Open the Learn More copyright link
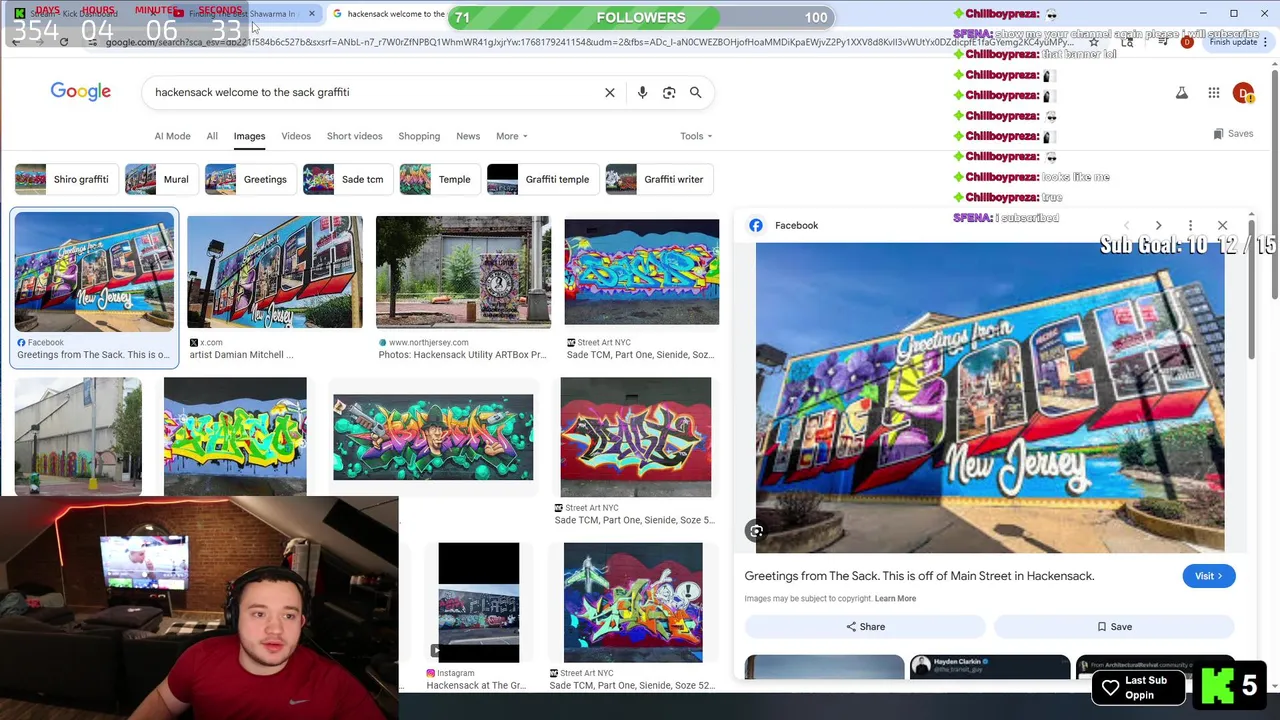This screenshot has height=720, width=1280. (x=895, y=598)
